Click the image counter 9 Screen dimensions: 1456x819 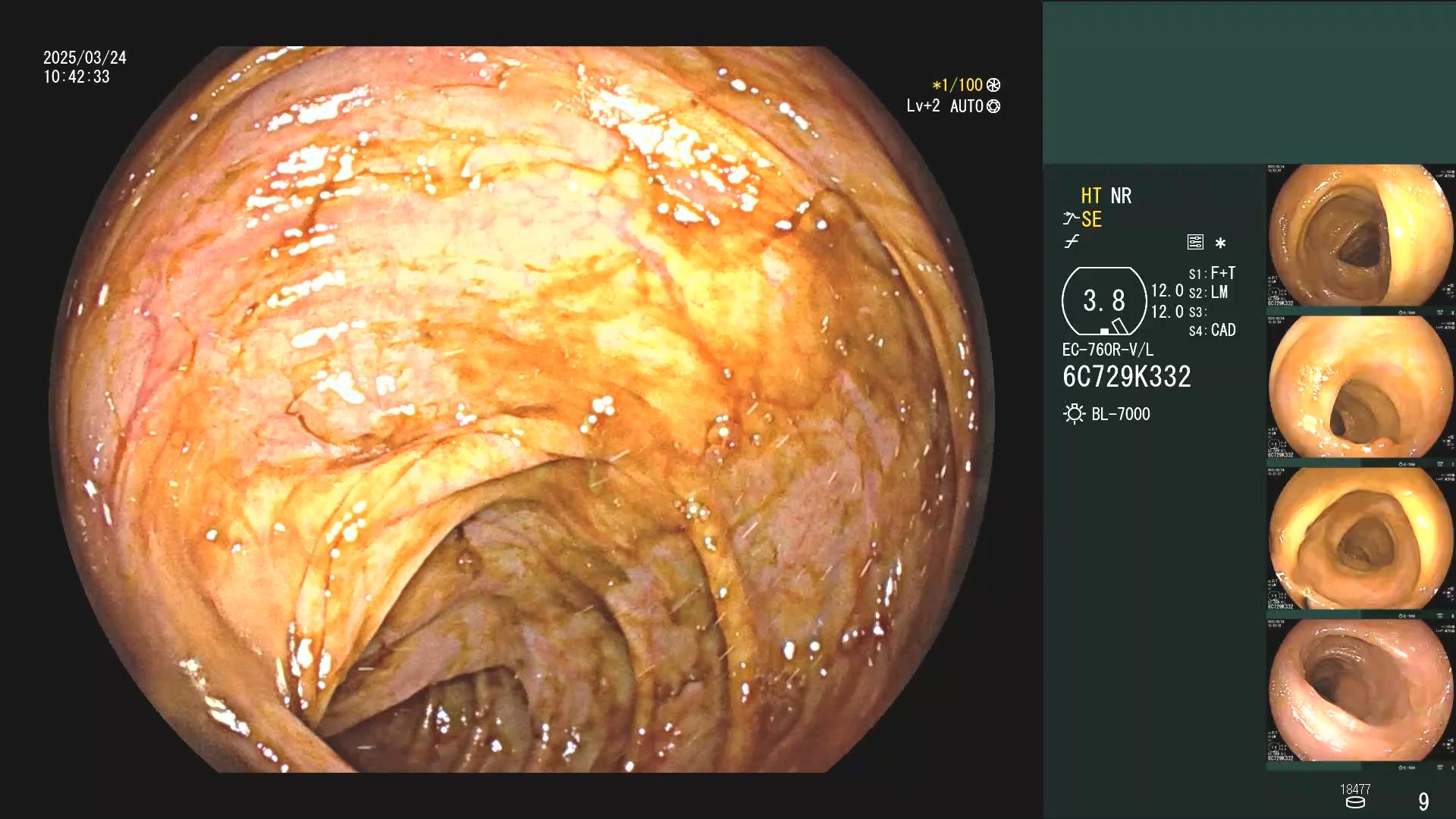click(1423, 802)
